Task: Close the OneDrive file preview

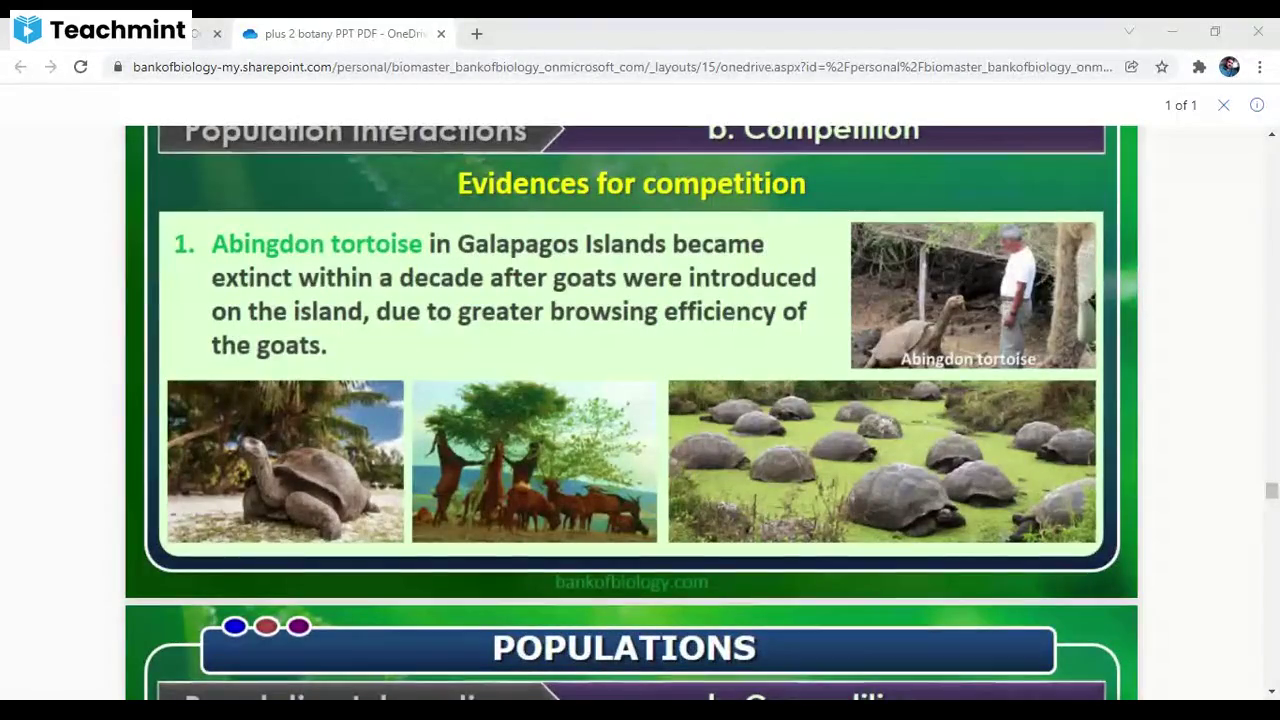Action: pyautogui.click(x=1223, y=105)
